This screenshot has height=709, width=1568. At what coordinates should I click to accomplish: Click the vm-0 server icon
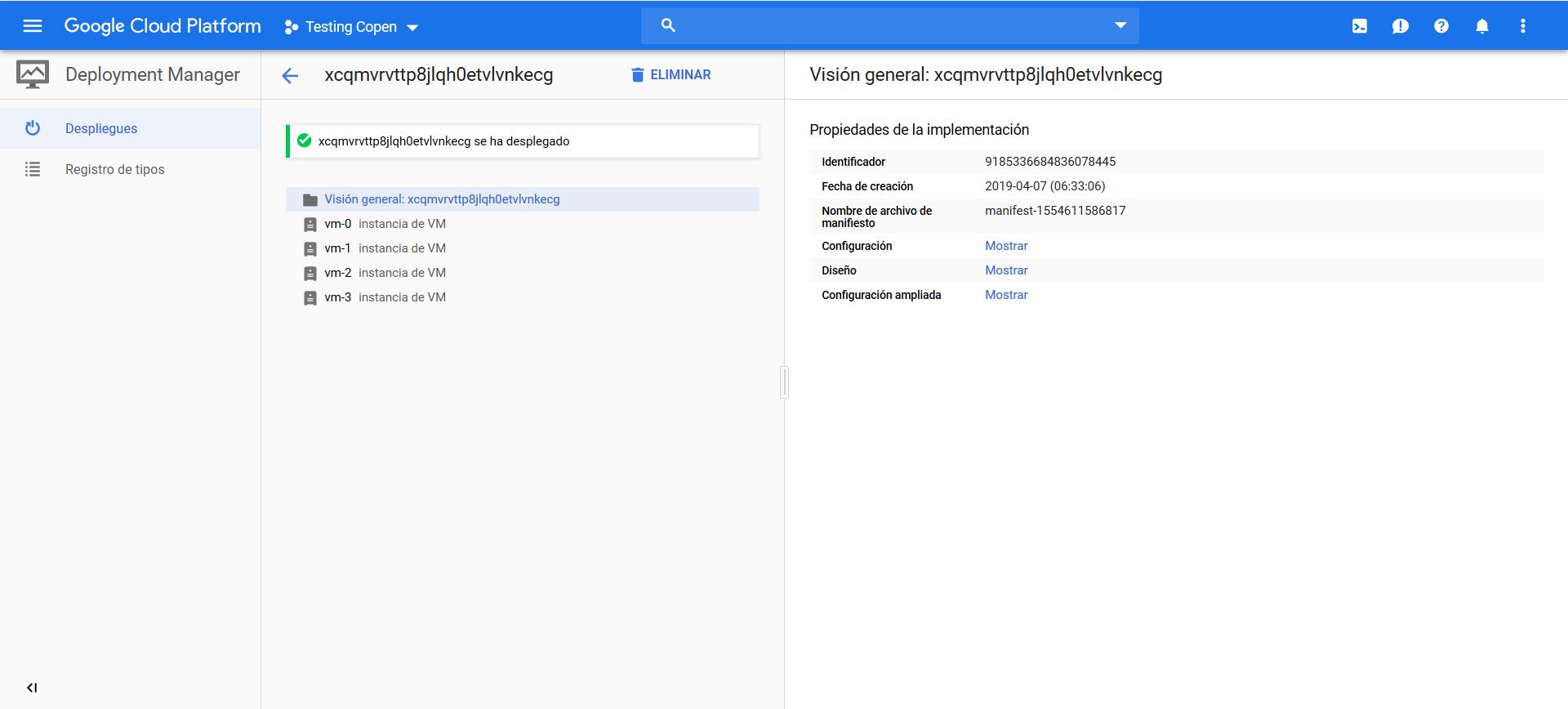tap(310, 225)
